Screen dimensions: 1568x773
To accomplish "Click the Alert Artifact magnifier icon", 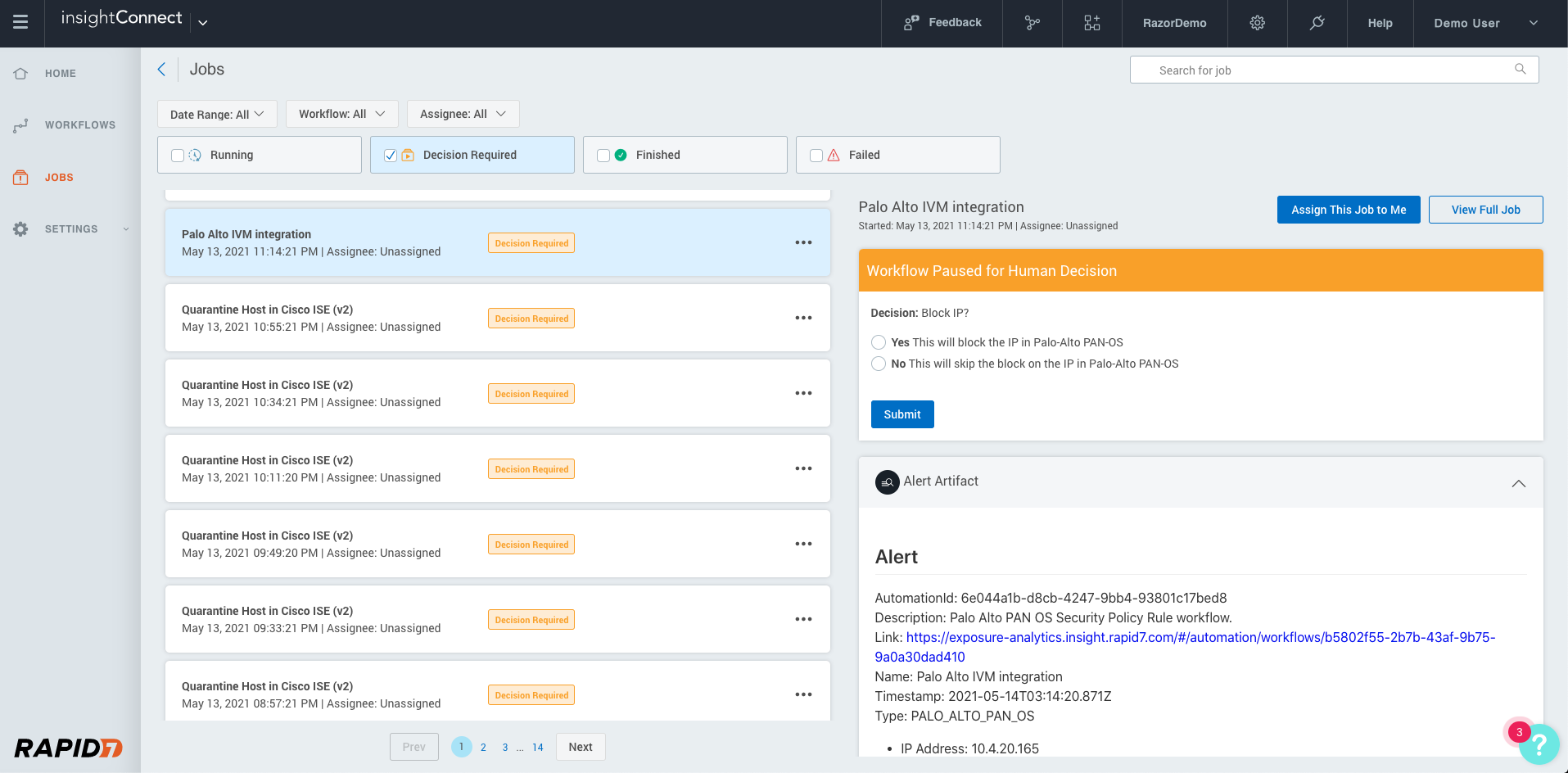I will click(888, 482).
